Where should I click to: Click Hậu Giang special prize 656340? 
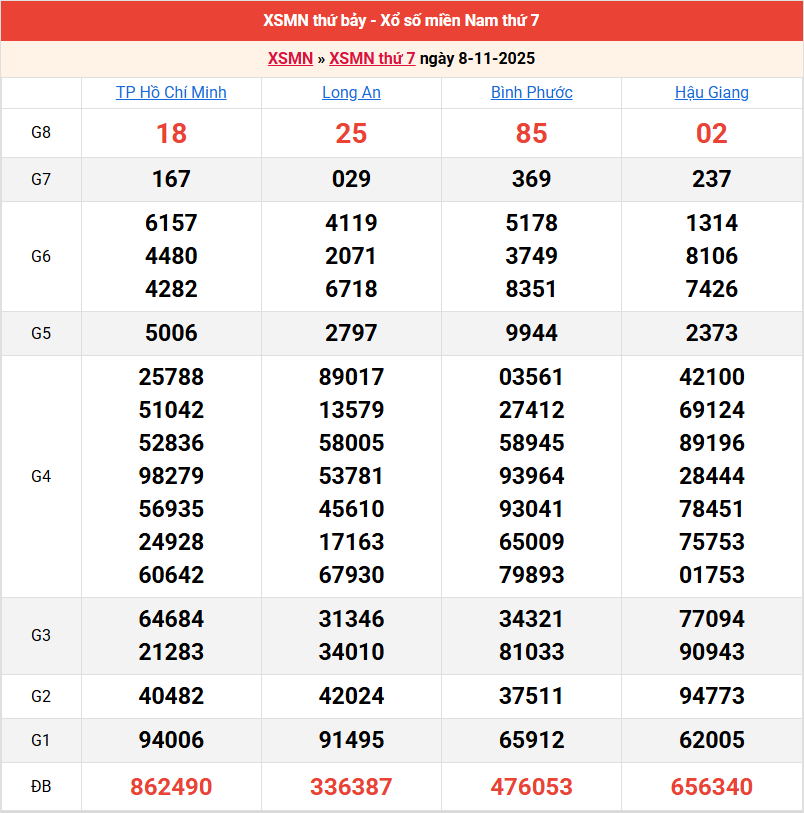pos(711,787)
